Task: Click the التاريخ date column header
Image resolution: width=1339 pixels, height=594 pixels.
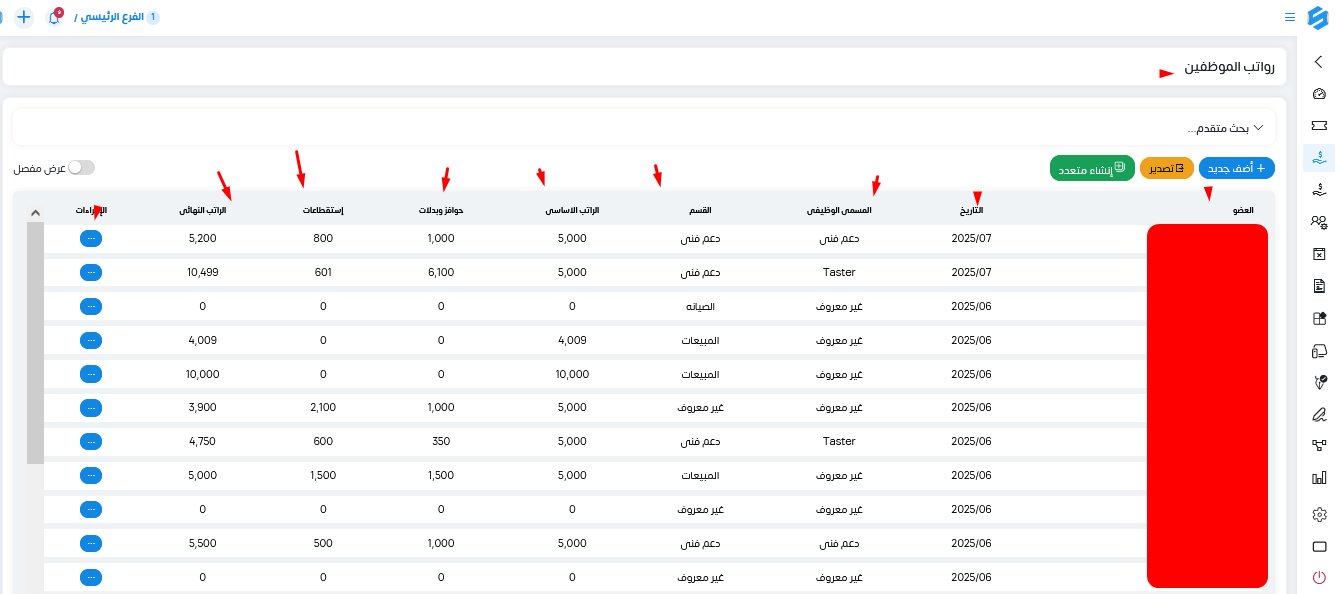Action: 971,211
